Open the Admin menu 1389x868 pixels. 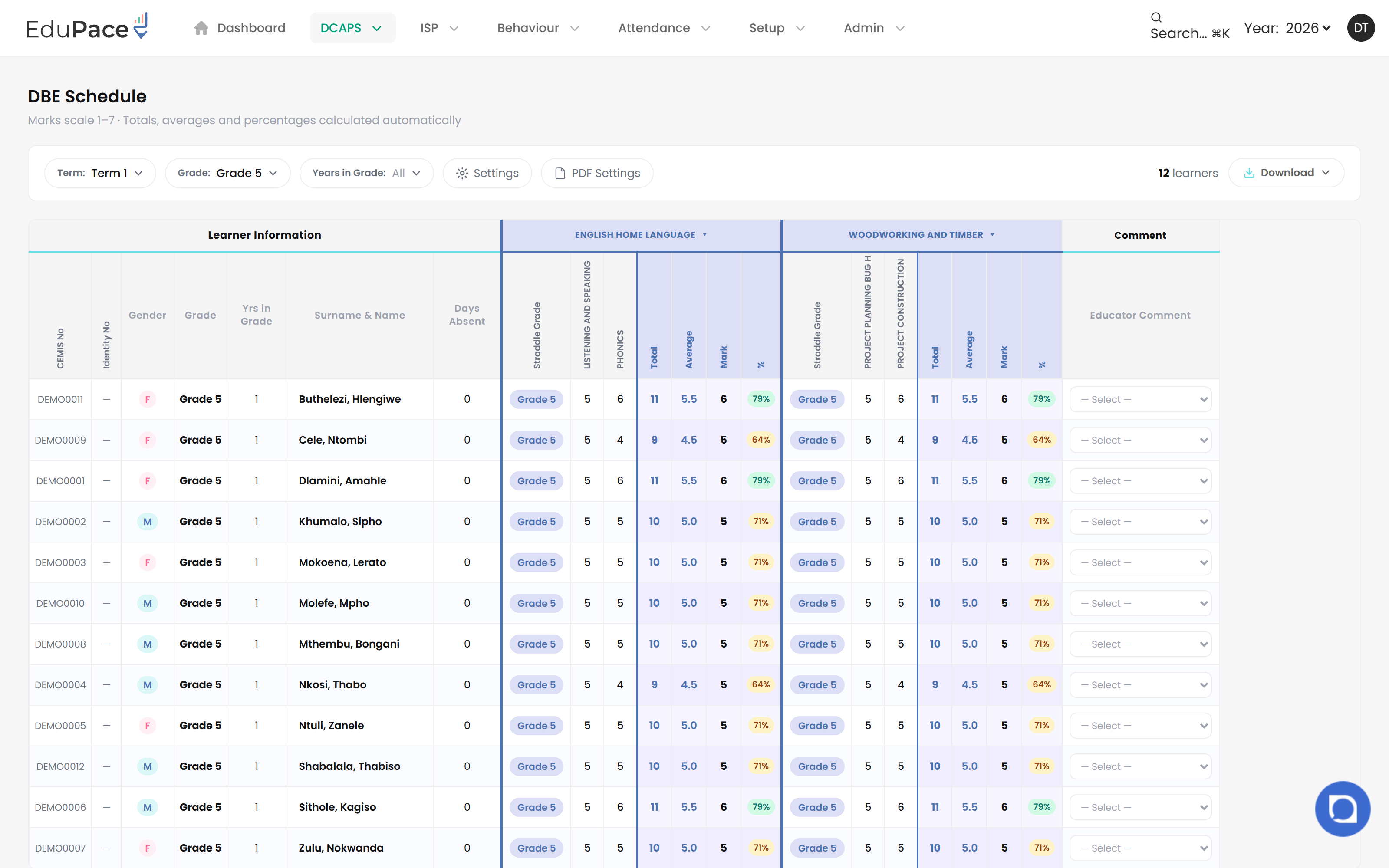tap(874, 27)
